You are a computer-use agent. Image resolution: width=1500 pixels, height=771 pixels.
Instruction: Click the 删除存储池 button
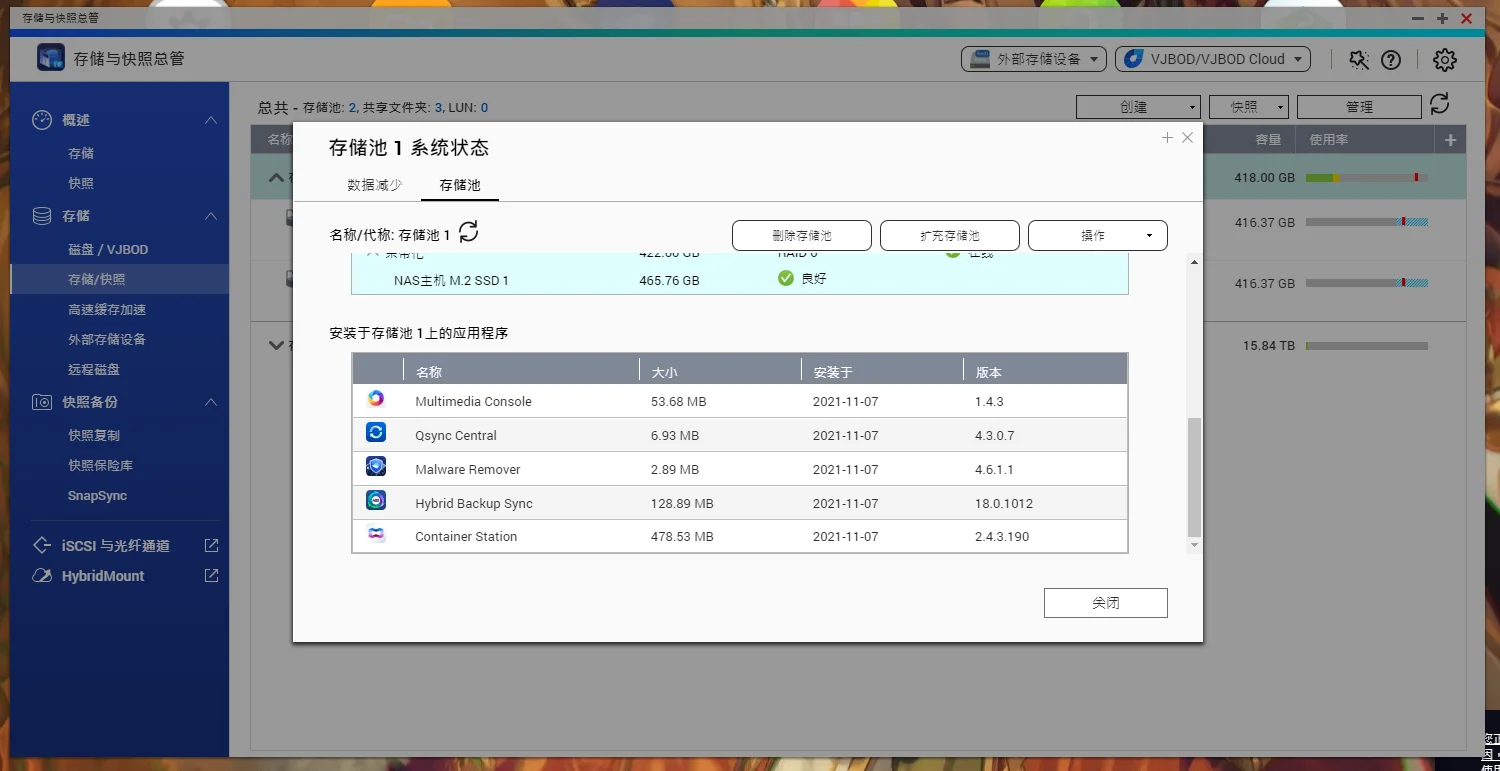(x=802, y=236)
